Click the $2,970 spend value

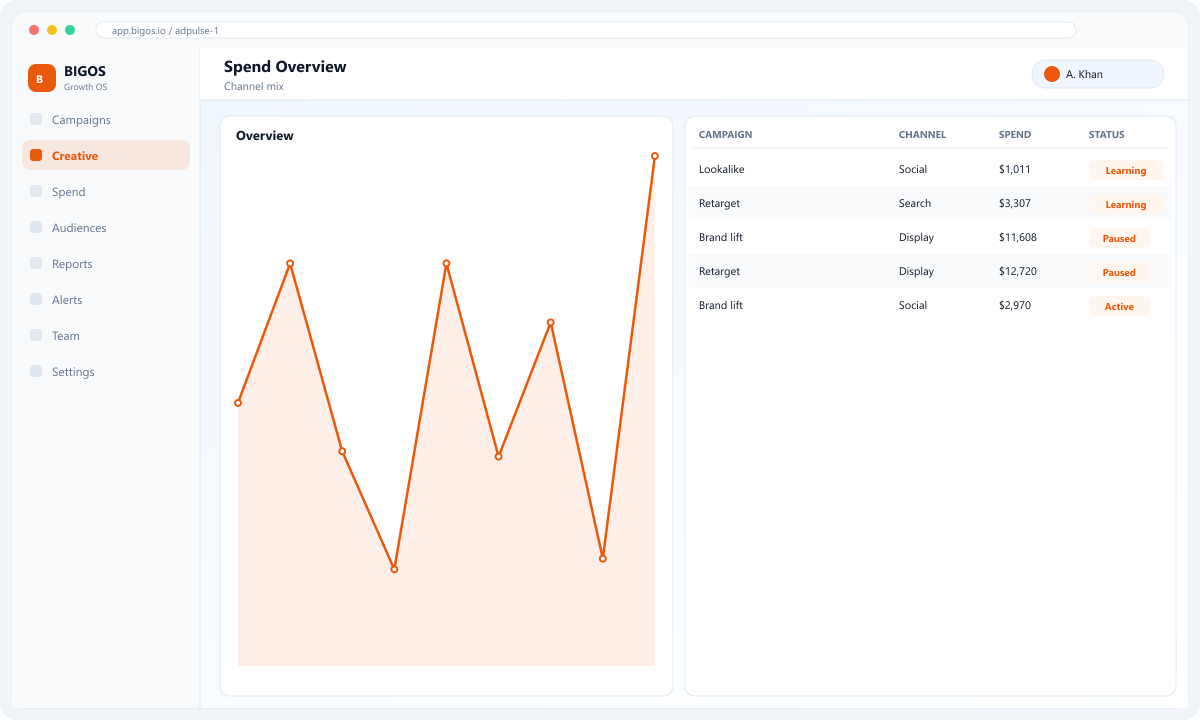(x=1015, y=305)
